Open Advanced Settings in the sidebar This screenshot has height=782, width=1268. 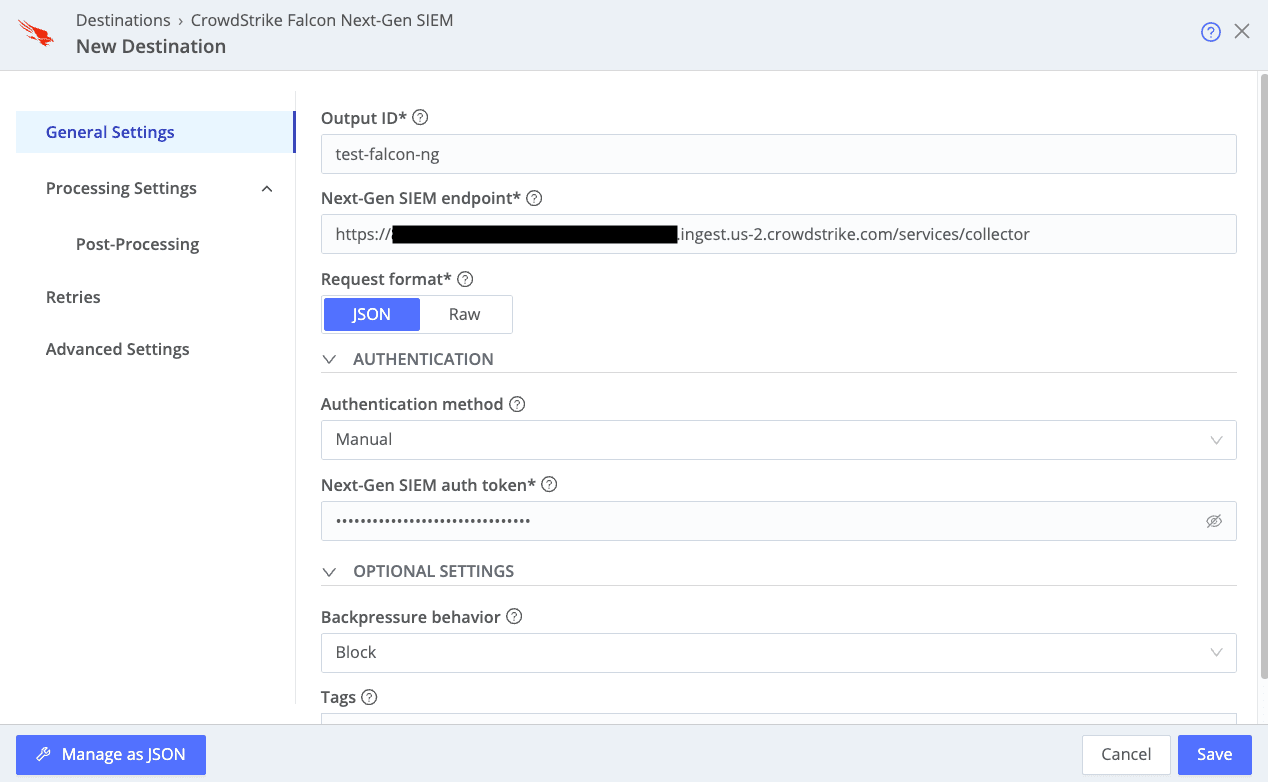pyautogui.click(x=117, y=349)
